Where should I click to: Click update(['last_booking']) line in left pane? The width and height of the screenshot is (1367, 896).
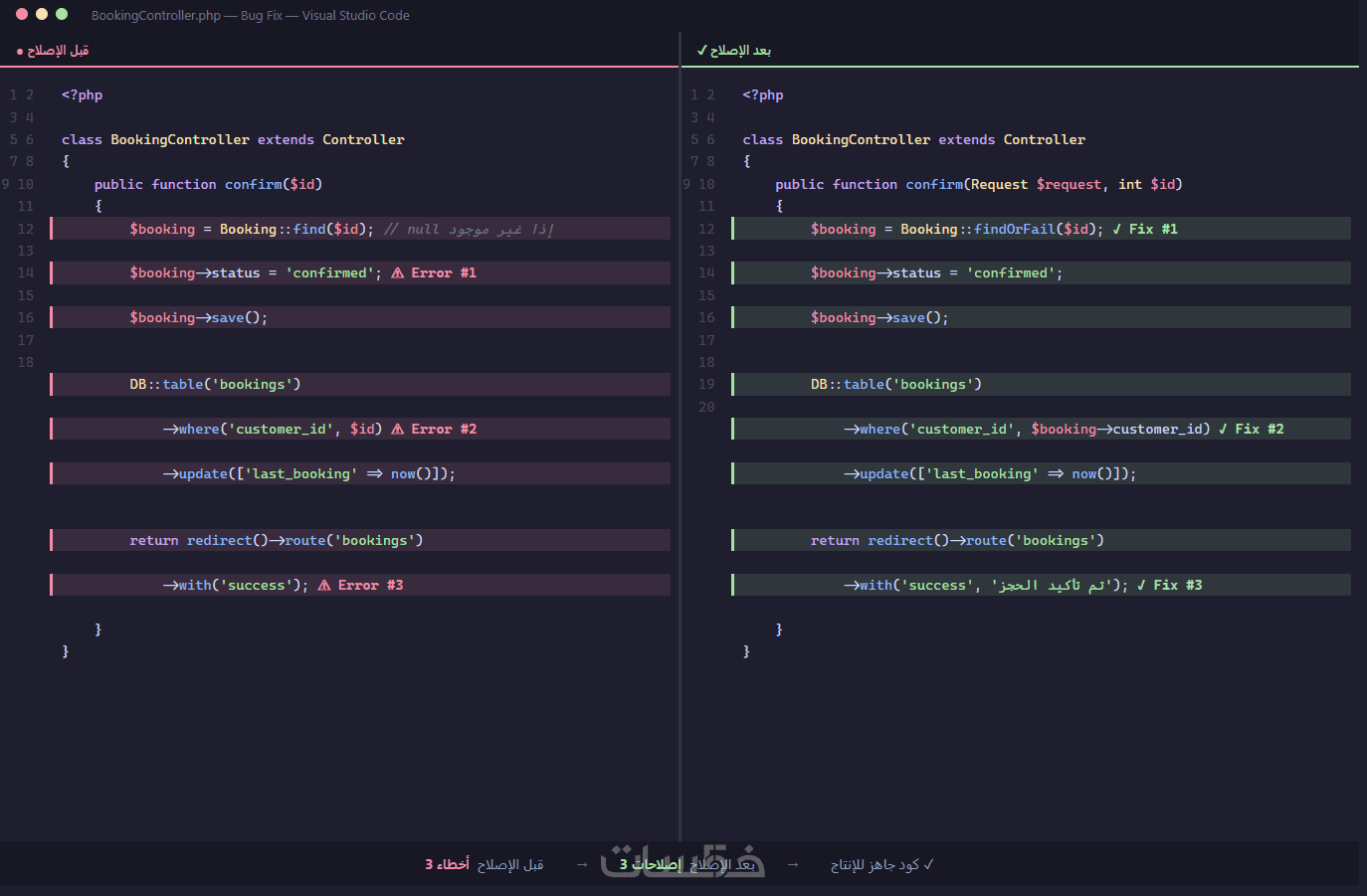click(360, 473)
